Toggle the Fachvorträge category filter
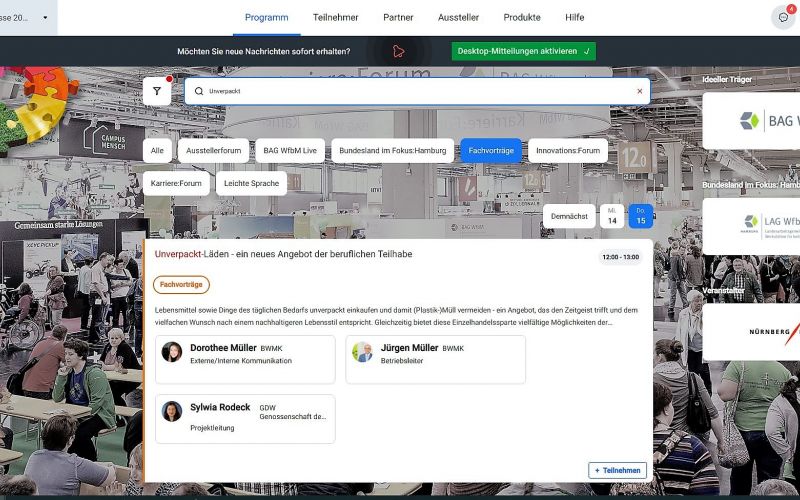The width and height of the screenshot is (800, 500). (490, 151)
